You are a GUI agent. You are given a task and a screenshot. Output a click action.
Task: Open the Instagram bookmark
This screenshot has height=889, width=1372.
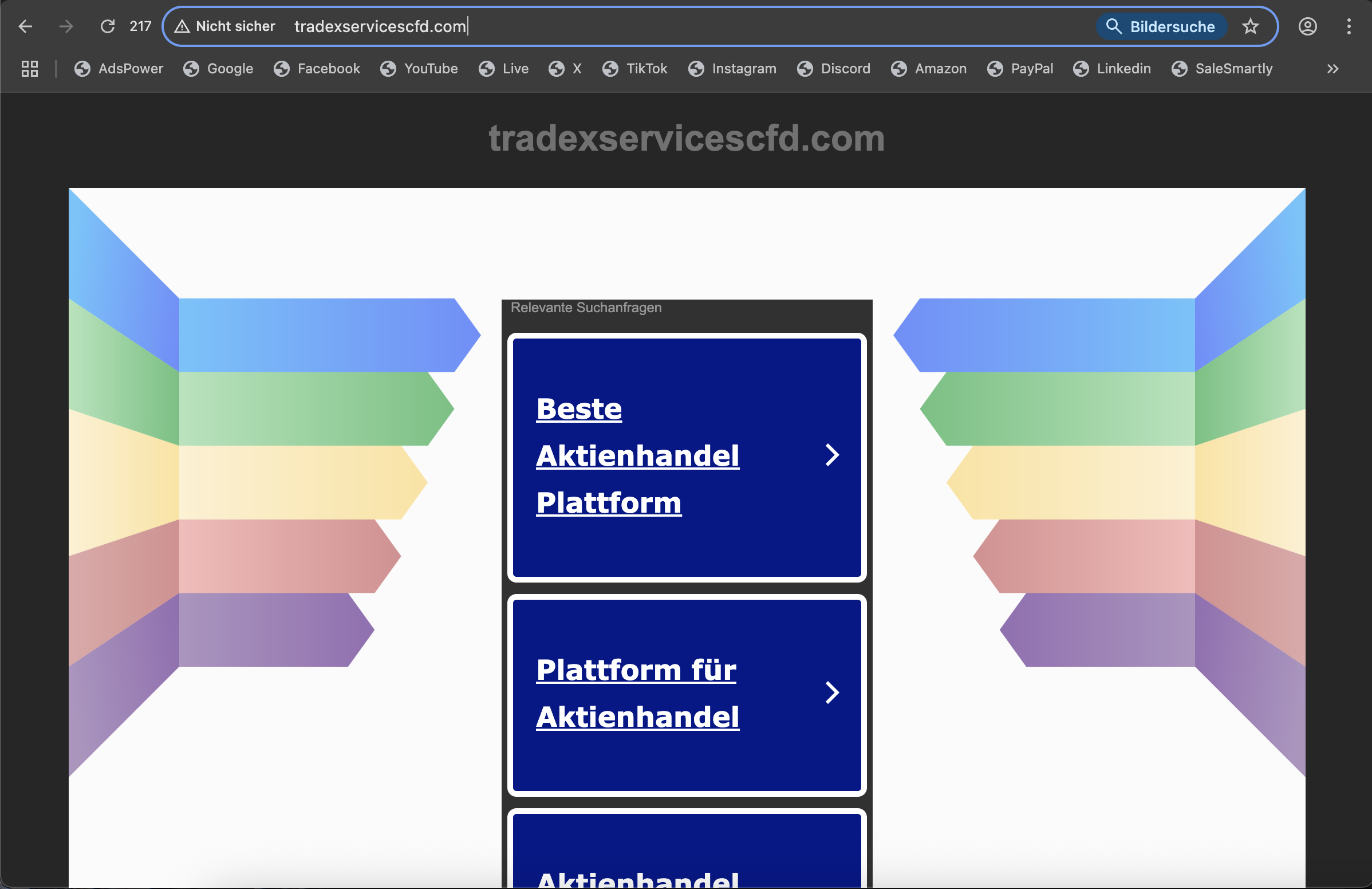(x=733, y=69)
